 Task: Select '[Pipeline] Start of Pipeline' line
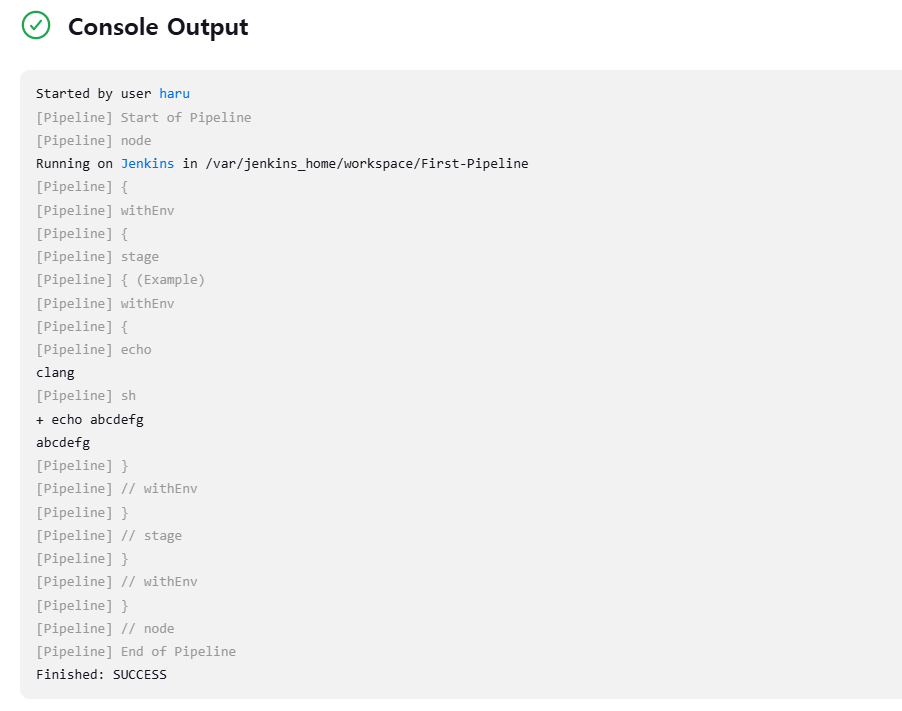[144, 117]
